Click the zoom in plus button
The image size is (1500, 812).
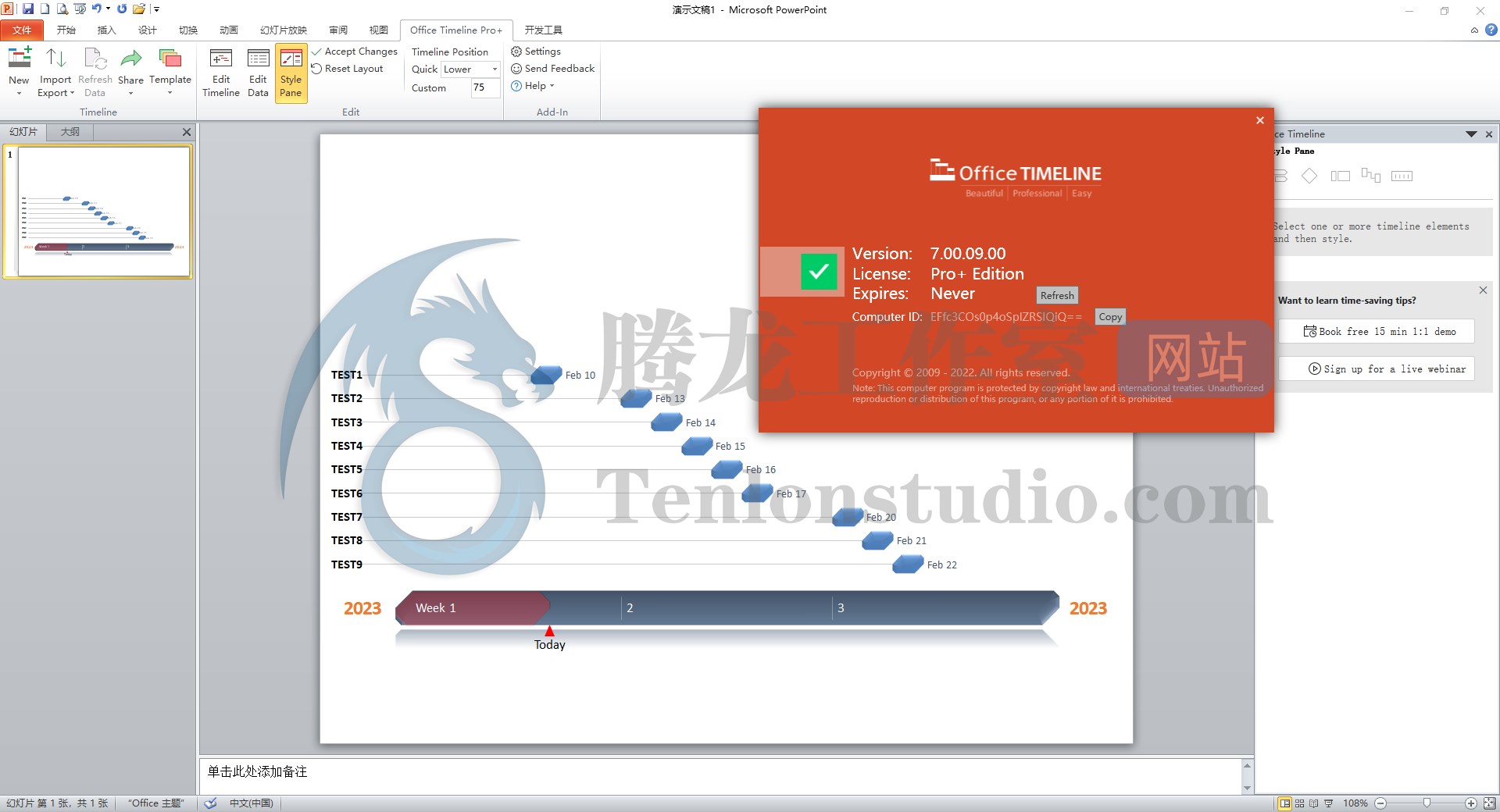[x=1470, y=803]
